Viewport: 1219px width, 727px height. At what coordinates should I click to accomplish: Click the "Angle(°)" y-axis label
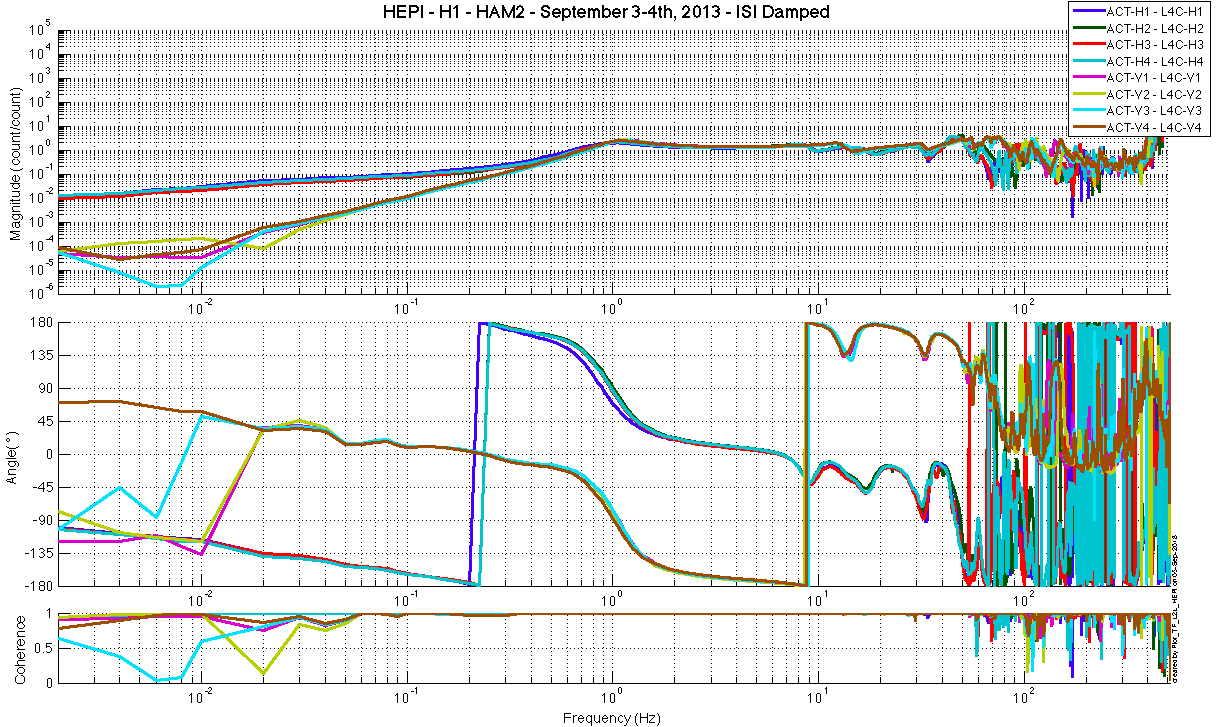click(16, 454)
